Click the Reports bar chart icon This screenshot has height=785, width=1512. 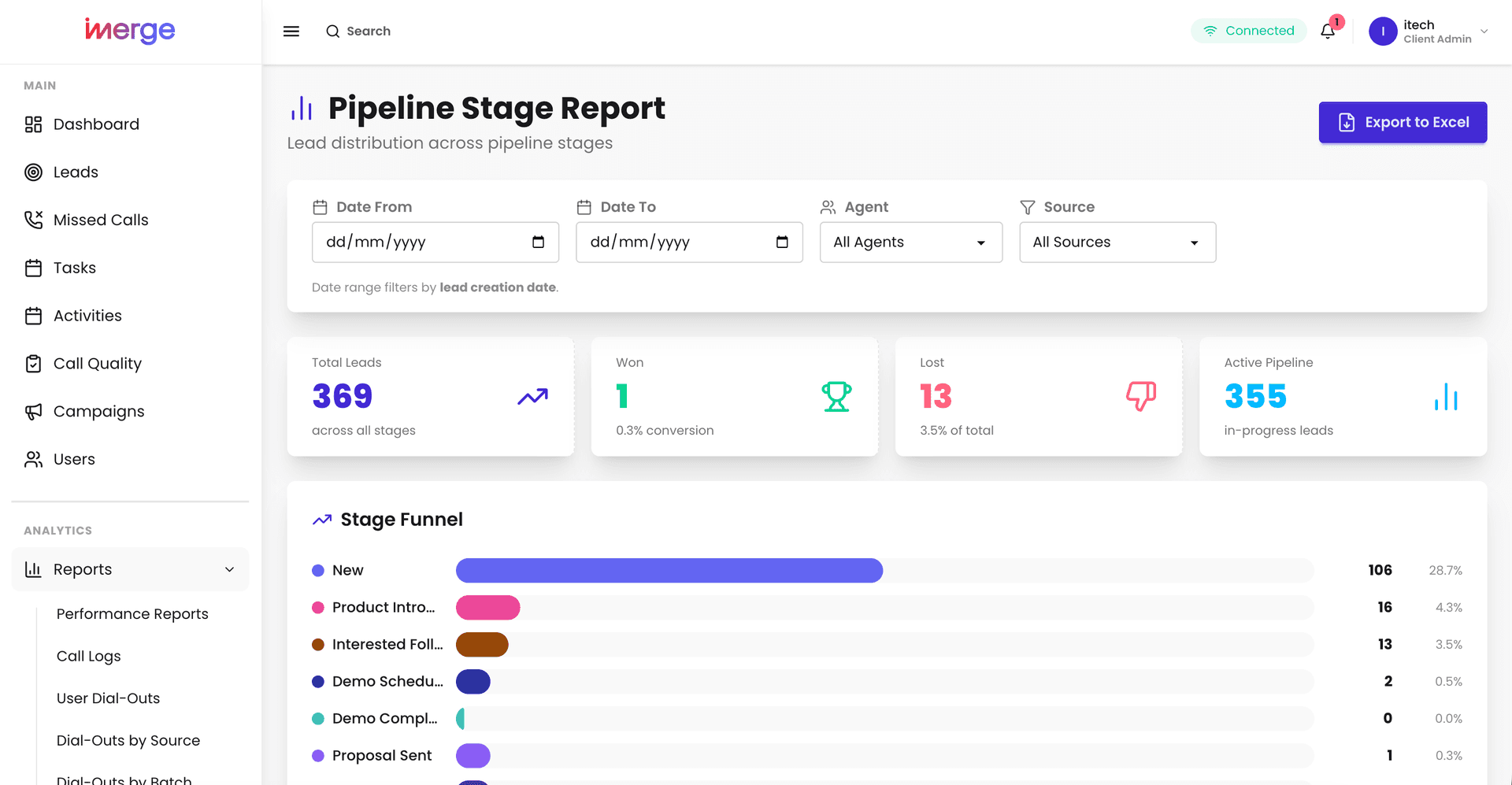[33, 569]
